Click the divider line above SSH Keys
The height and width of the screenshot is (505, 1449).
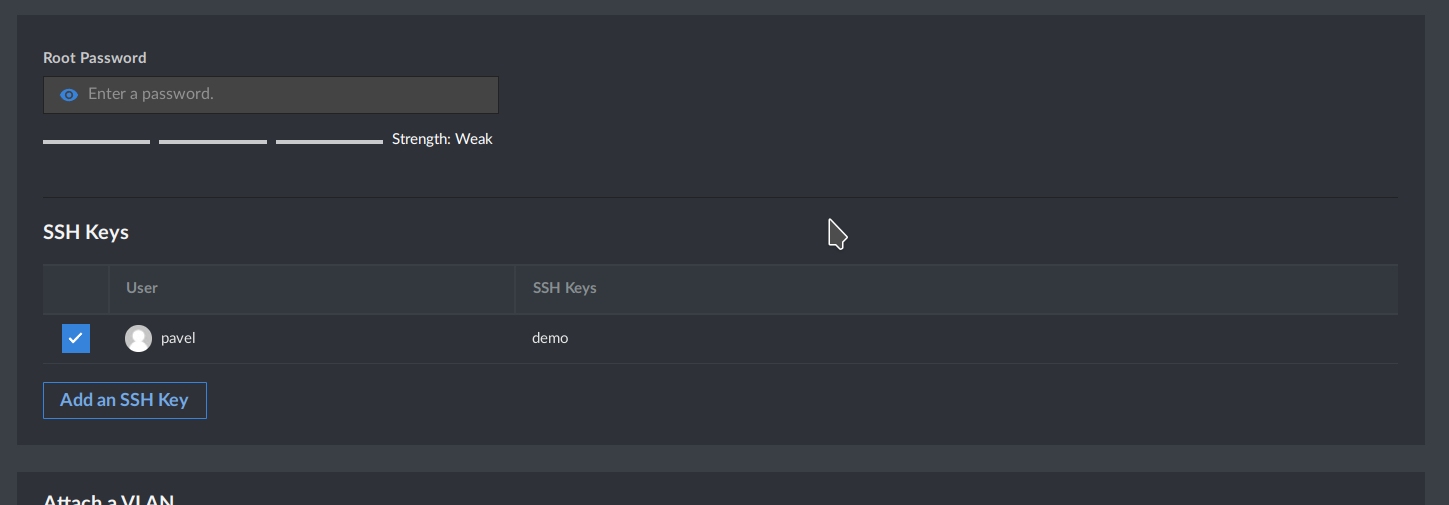(x=720, y=197)
